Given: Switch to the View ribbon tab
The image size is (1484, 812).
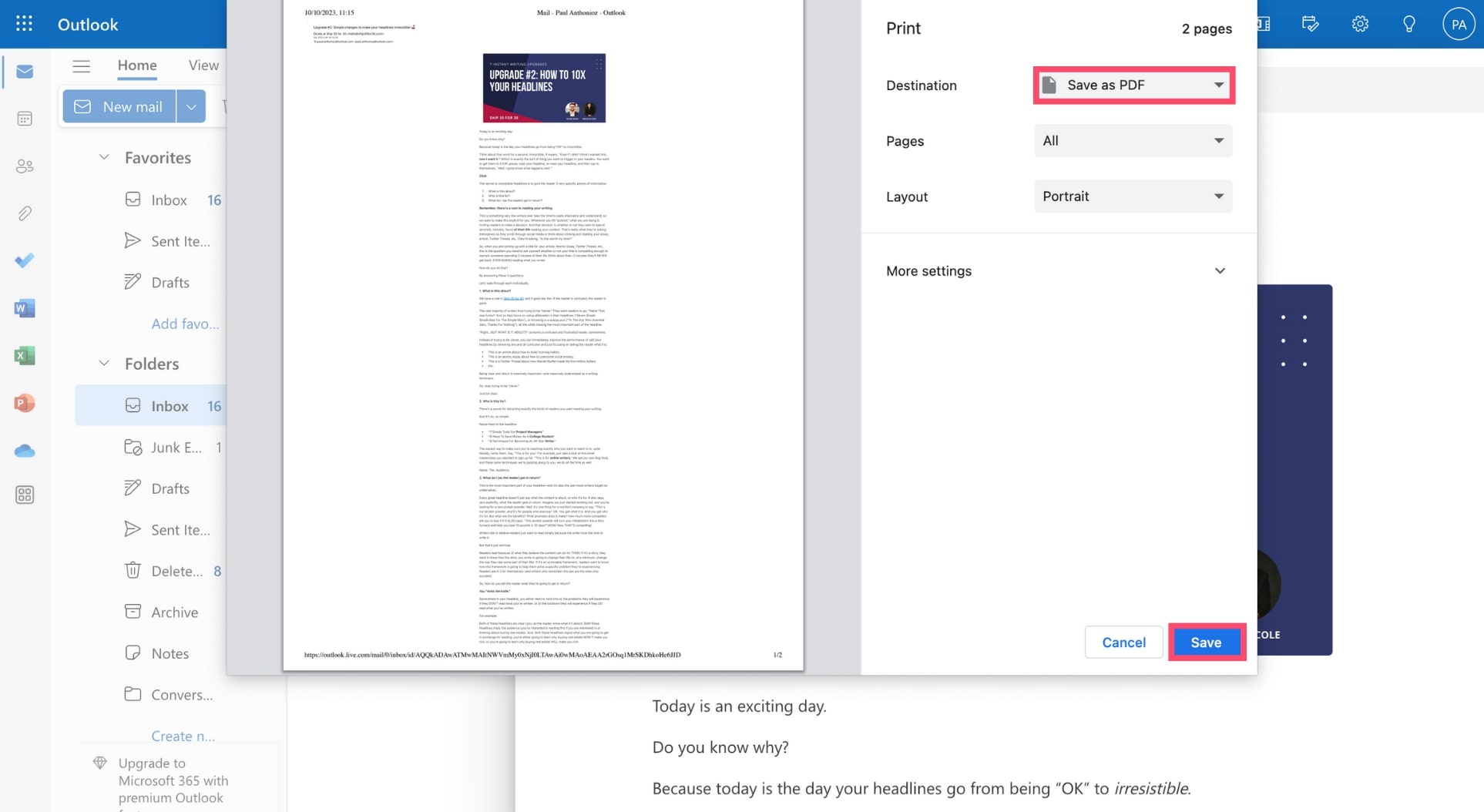Looking at the screenshot, I should pyautogui.click(x=203, y=65).
